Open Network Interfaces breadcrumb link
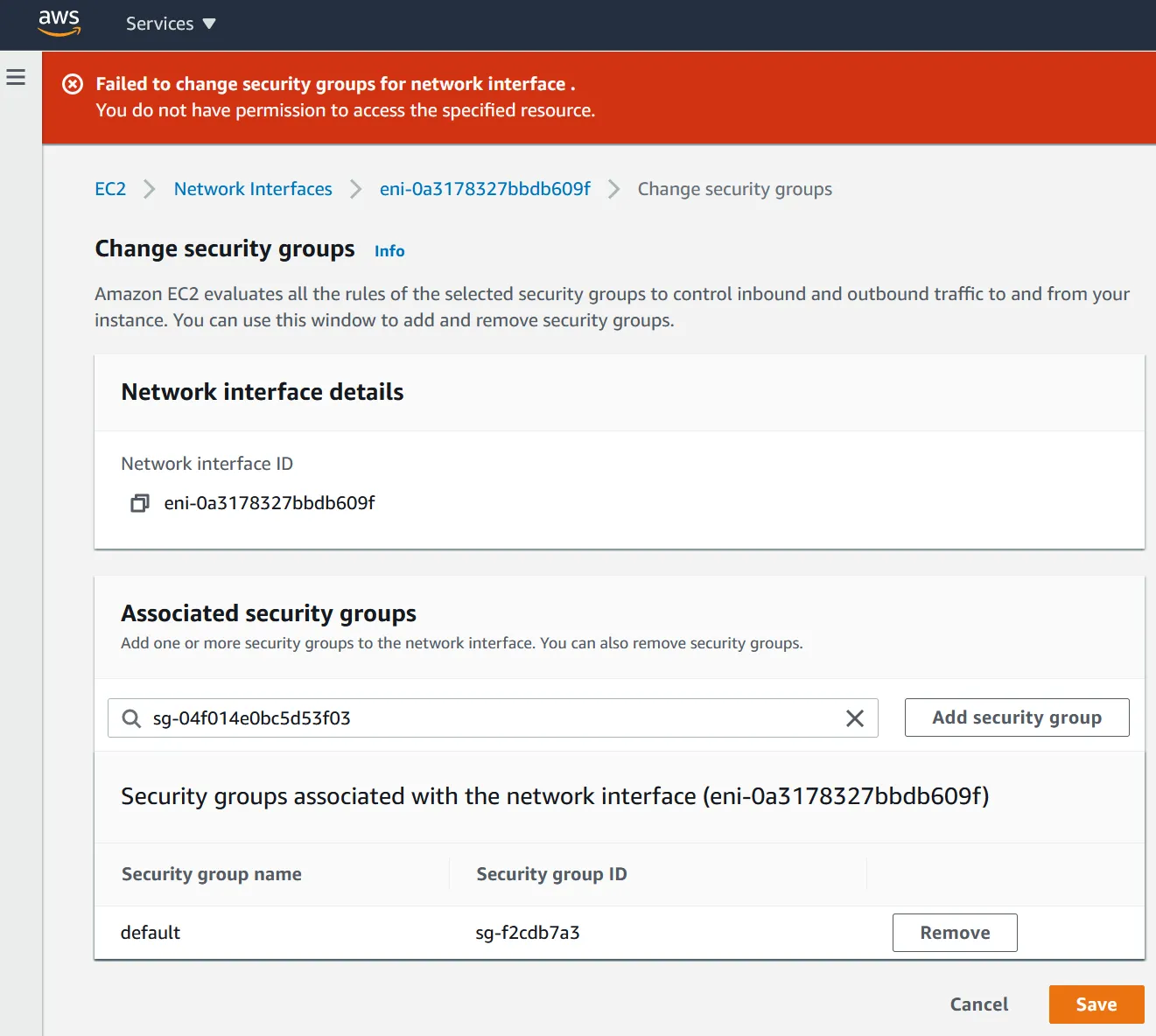1156x1036 pixels. (253, 189)
